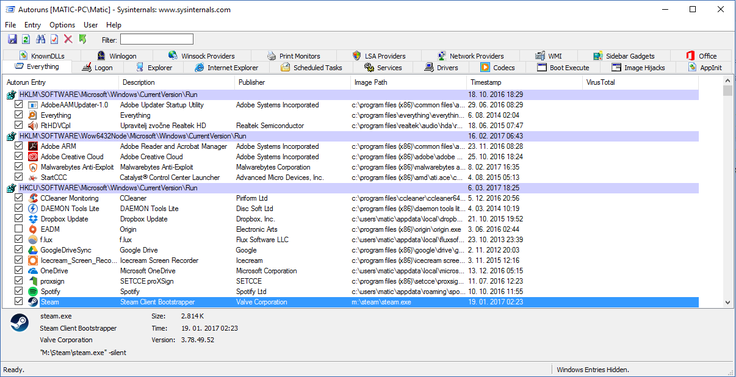Uncheck the Spotify entry checkbox
736x377 pixels.
(18, 291)
